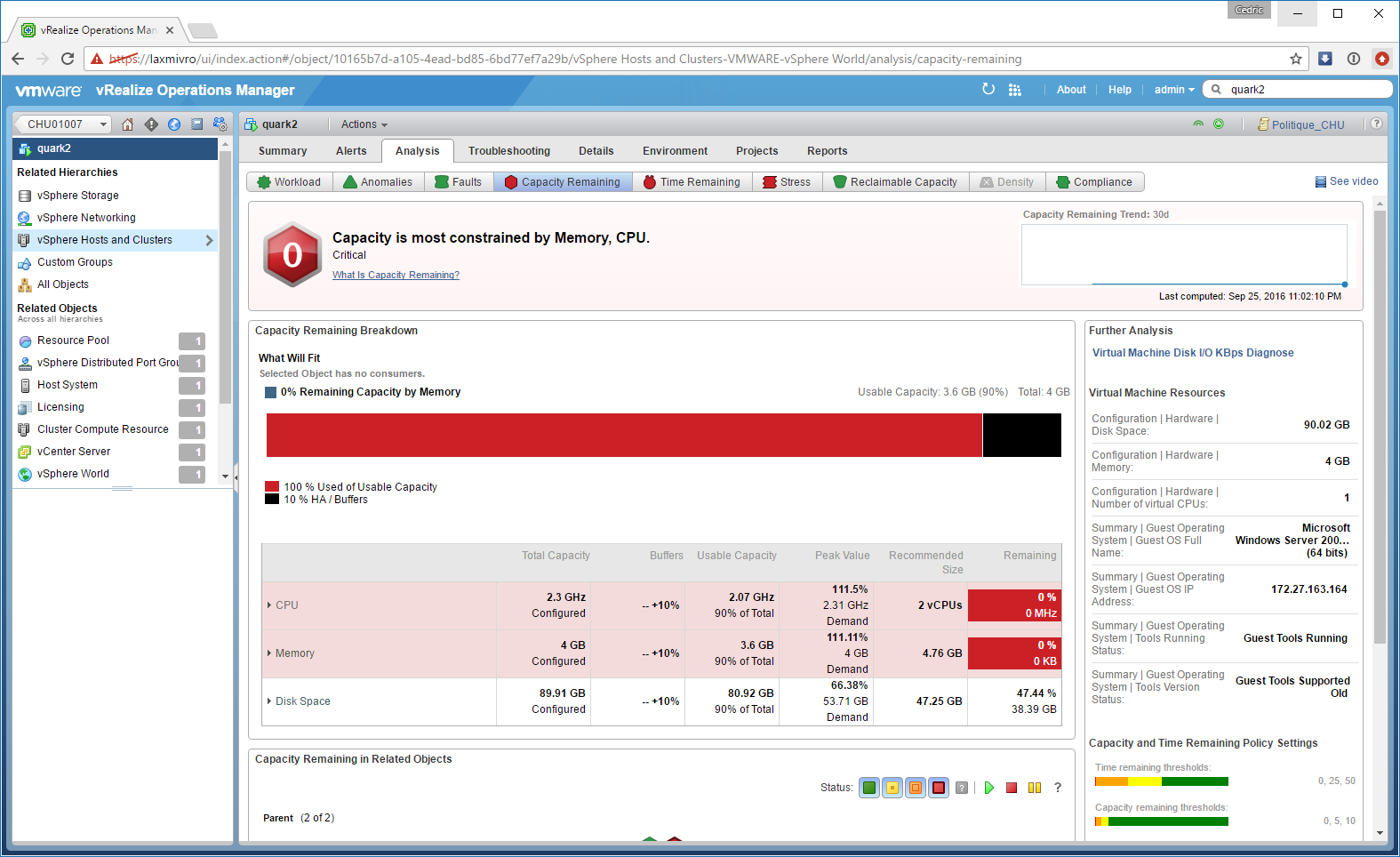Click the Home icon in left toolbar
Image resolution: width=1400 pixels, height=857 pixels.
coord(128,124)
